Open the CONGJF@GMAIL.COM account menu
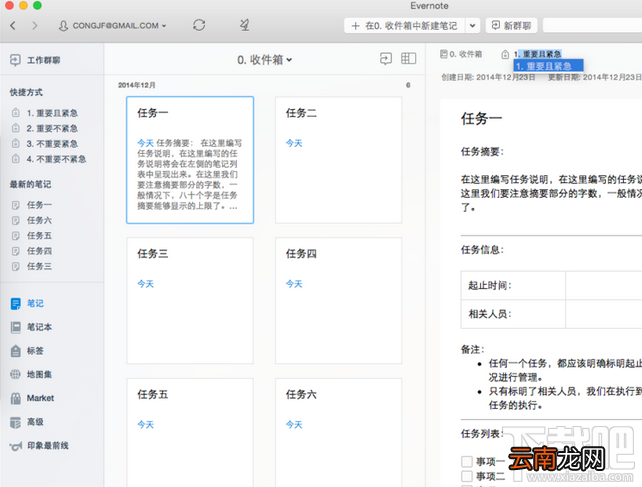The image size is (642, 487). click(113, 25)
